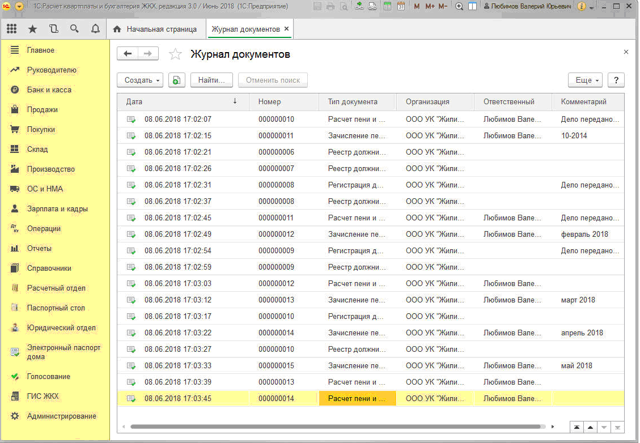The image size is (640, 443).
Task: Click the Найти... button
Action: [x=212, y=80]
